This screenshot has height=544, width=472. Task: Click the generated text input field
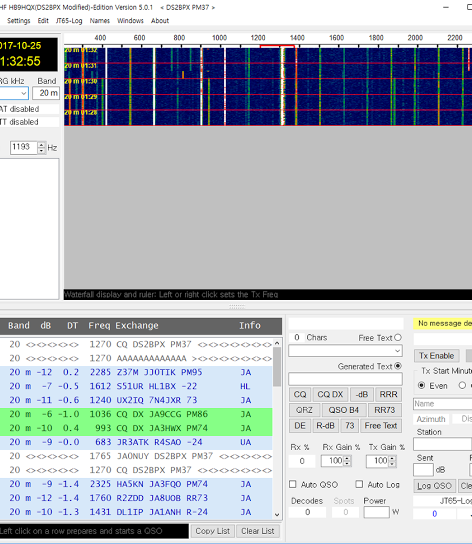[x=345, y=379]
